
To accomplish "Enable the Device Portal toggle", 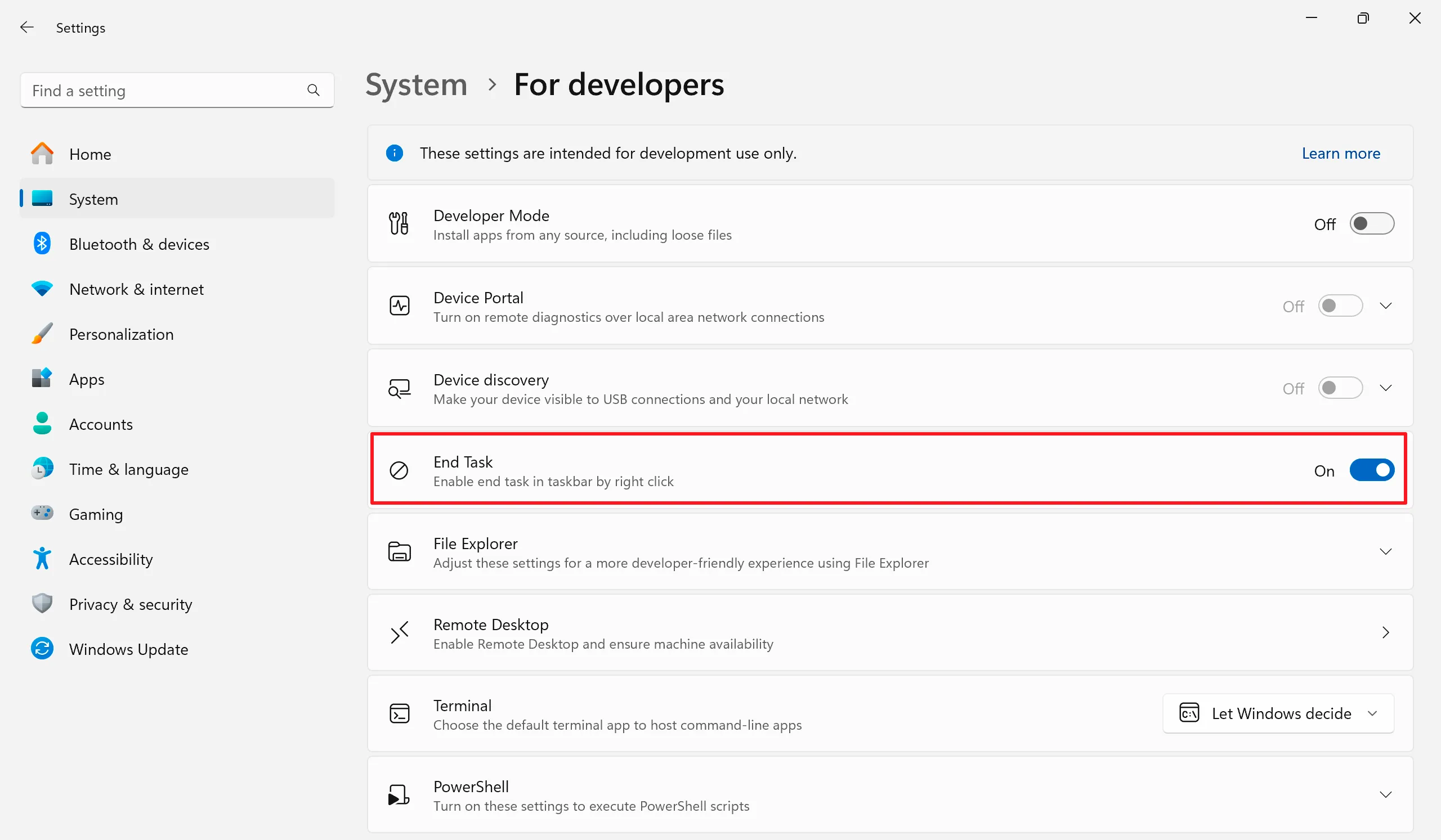I will coord(1340,306).
